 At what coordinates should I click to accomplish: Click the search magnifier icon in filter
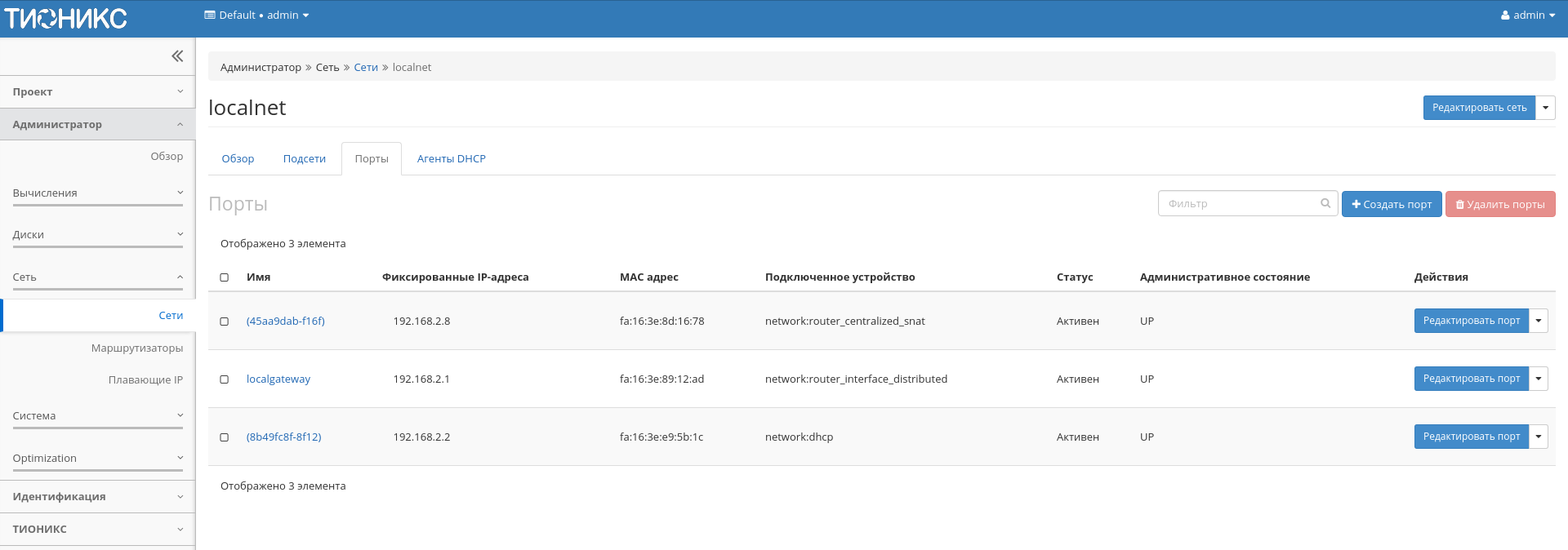click(x=1325, y=204)
